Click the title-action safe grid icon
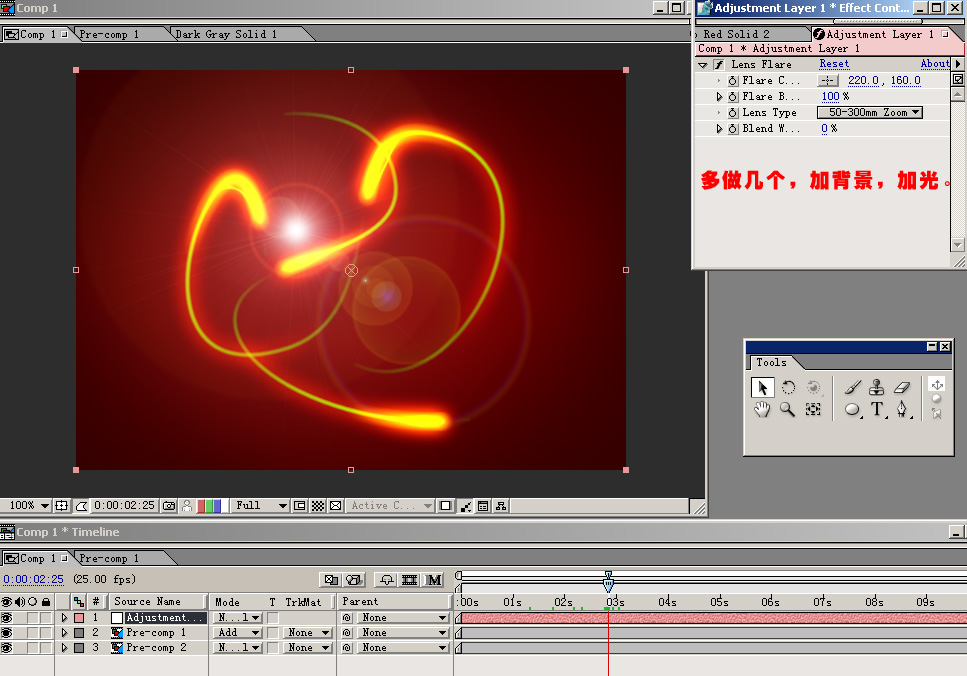Viewport: 967px width, 676px height. coord(62,506)
